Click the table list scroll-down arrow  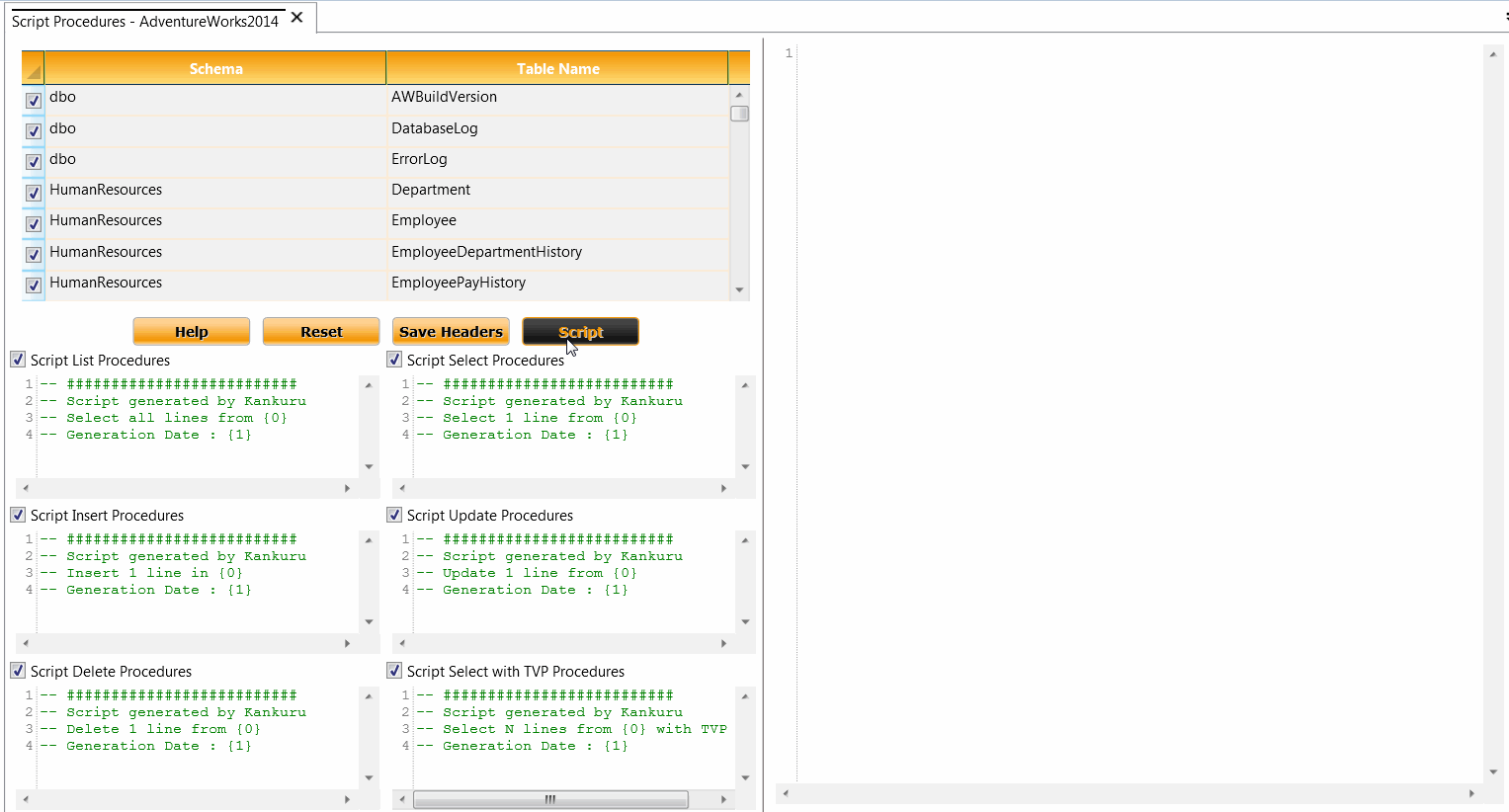tap(739, 290)
